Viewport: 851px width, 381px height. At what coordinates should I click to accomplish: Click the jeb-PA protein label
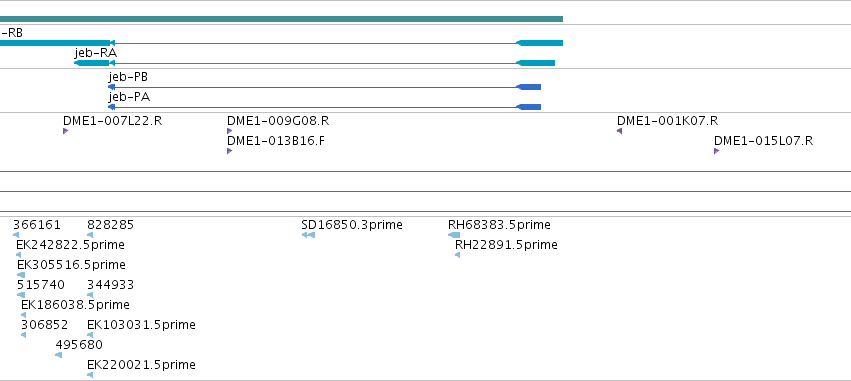coord(129,97)
